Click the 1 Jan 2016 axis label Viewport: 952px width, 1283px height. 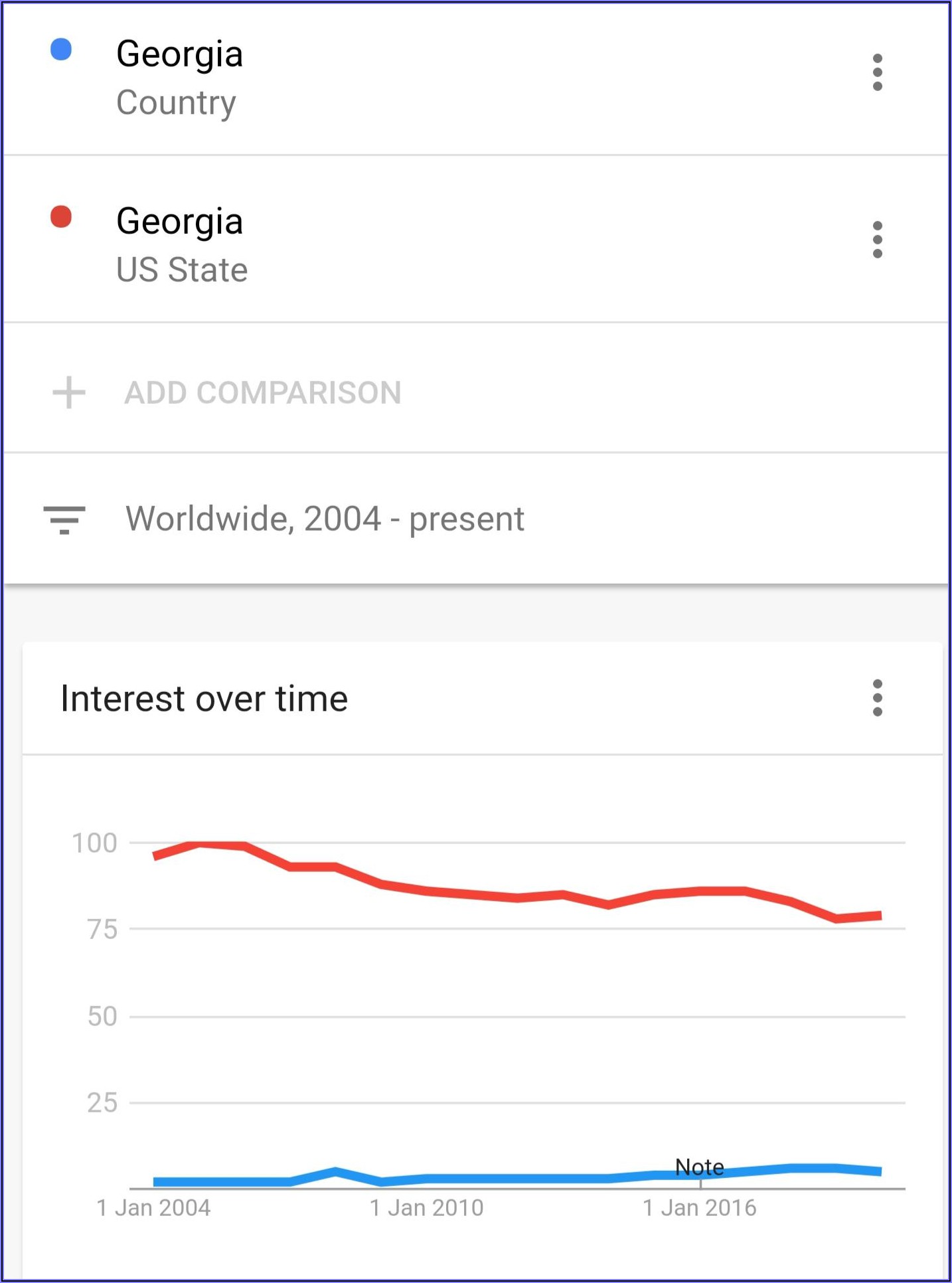(x=700, y=1208)
